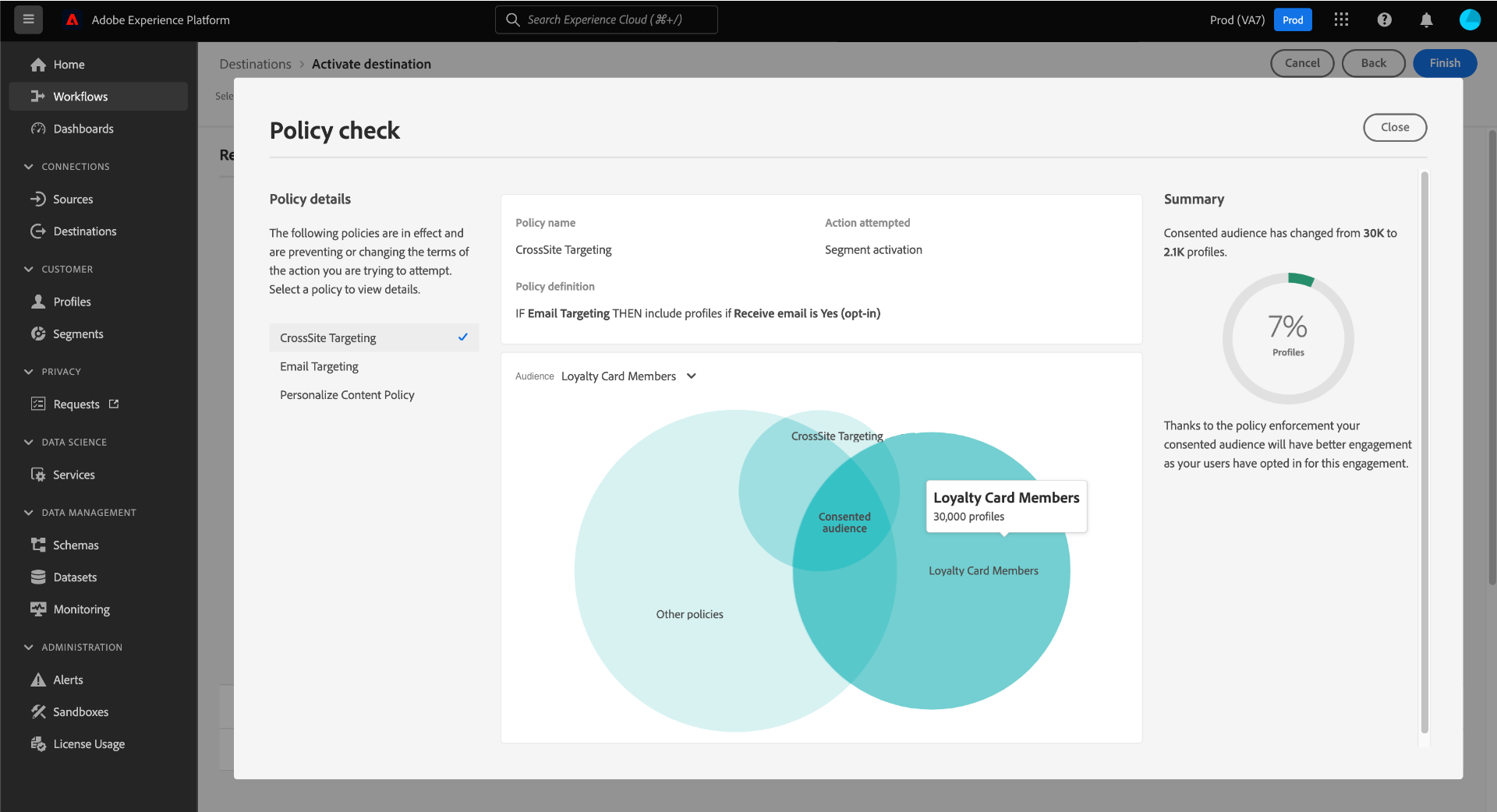The height and width of the screenshot is (812, 1497).
Task: Click the Destinations icon
Action: pyautogui.click(x=38, y=231)
